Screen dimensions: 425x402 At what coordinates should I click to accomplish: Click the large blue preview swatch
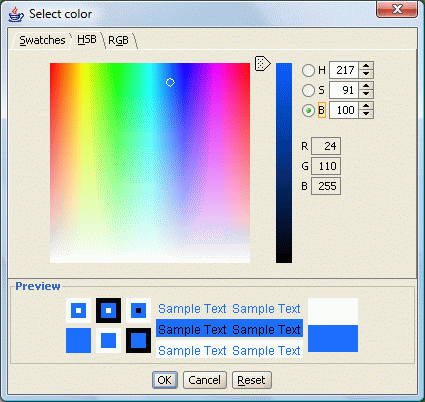coord(333,338)
